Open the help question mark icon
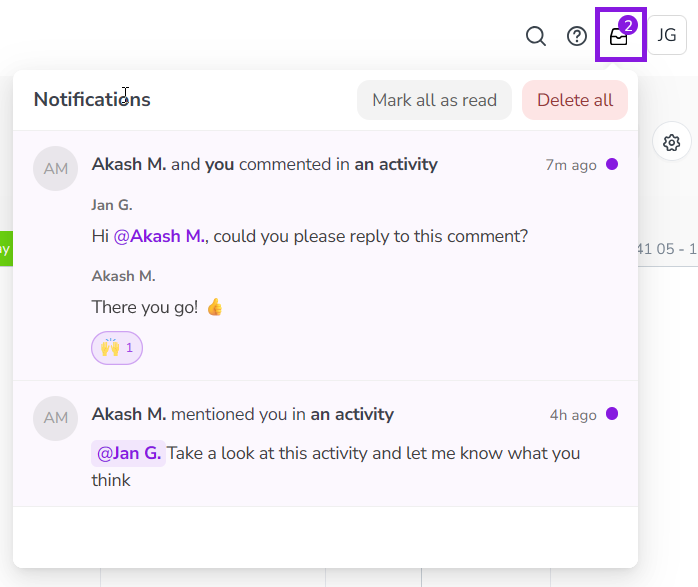The width and height of the screenshot is (698, 587). point(577,37)
